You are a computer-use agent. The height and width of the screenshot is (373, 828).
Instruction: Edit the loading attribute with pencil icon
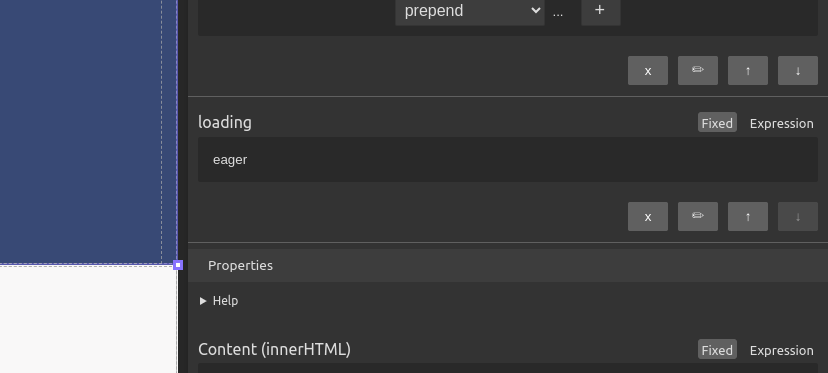[698, 216]
